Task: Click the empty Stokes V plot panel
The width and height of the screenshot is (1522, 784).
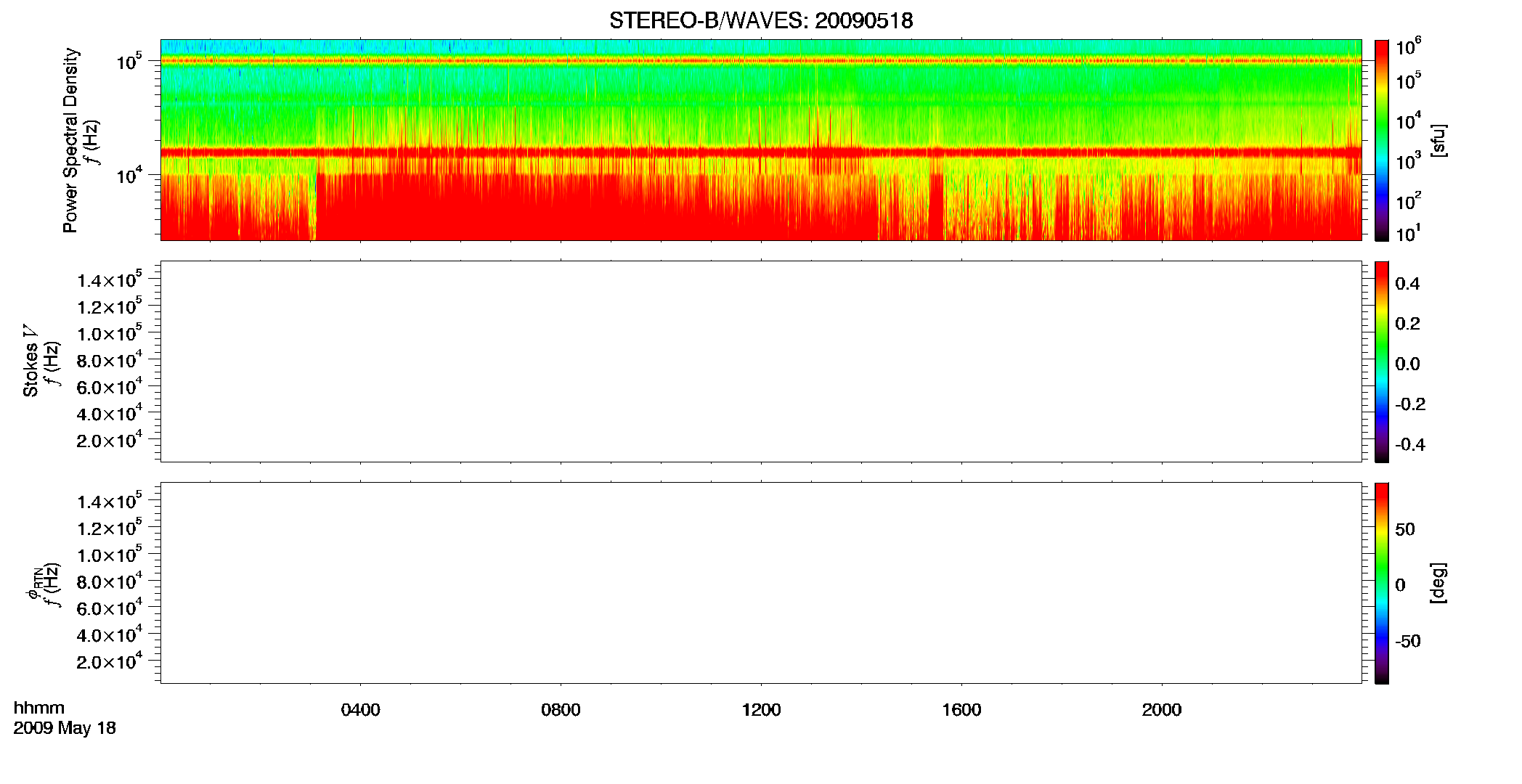Action: coord(761,362)
